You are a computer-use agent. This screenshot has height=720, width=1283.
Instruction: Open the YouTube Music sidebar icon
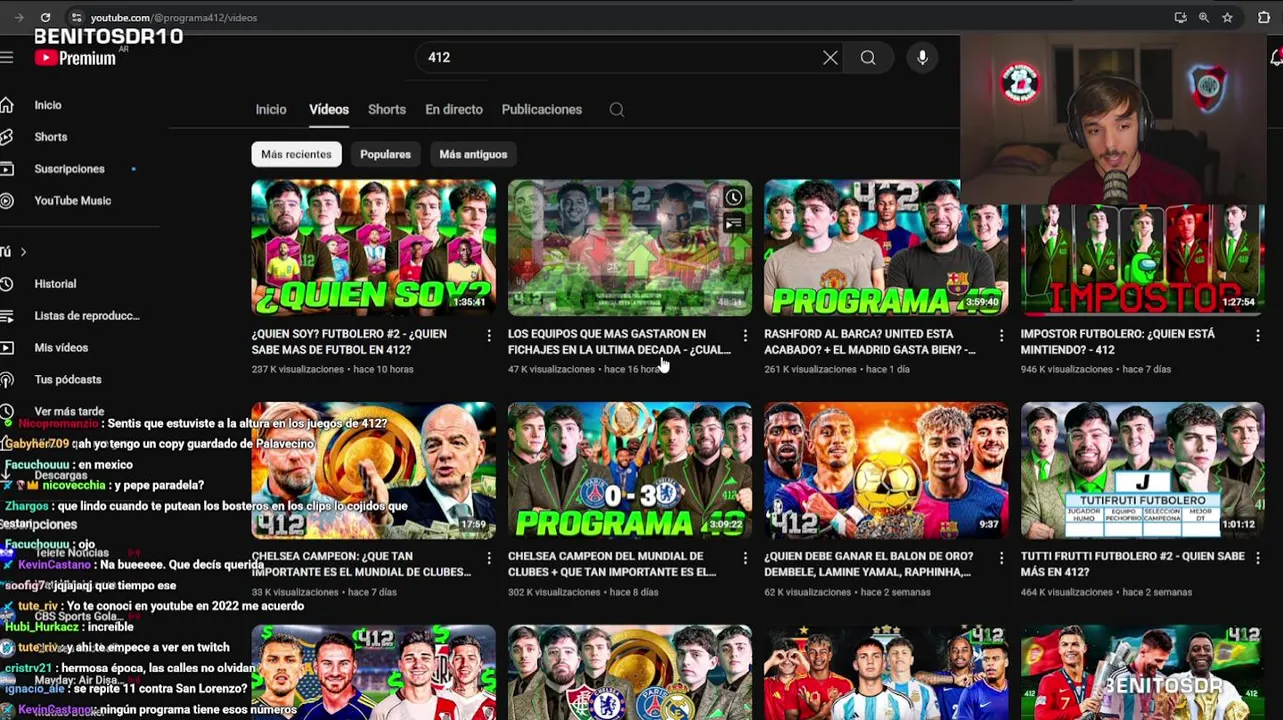[6, 201]
